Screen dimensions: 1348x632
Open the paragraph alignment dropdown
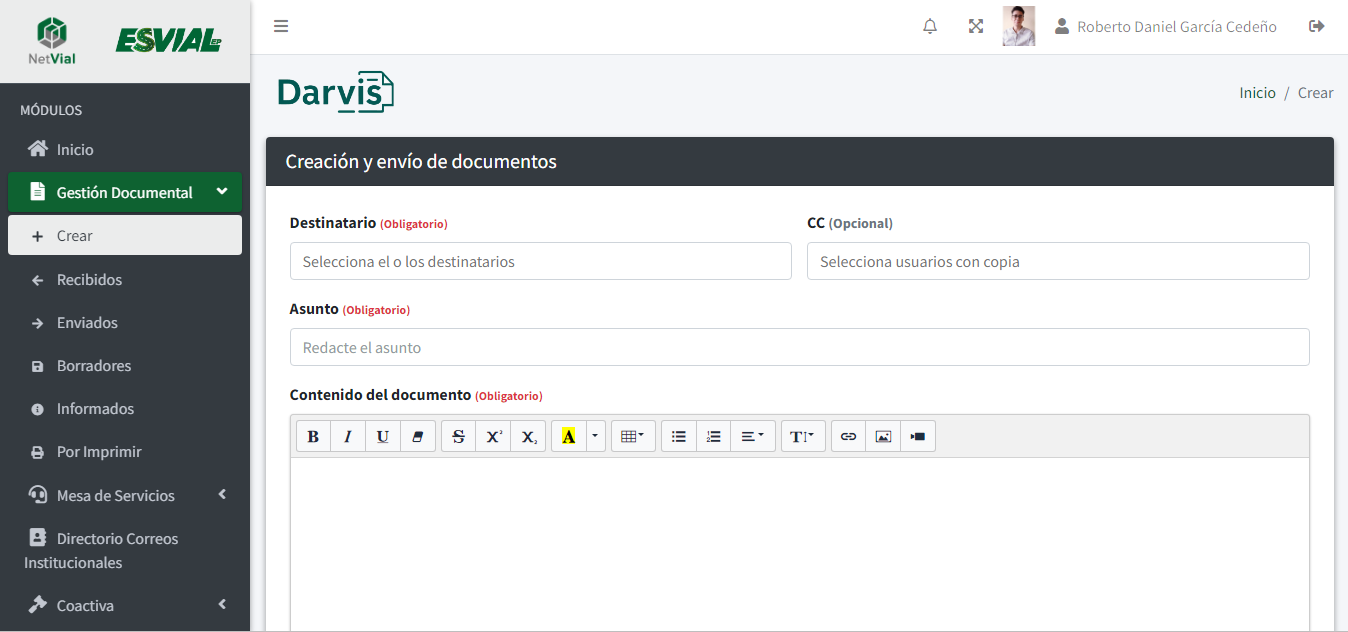[x=752, y=437]
